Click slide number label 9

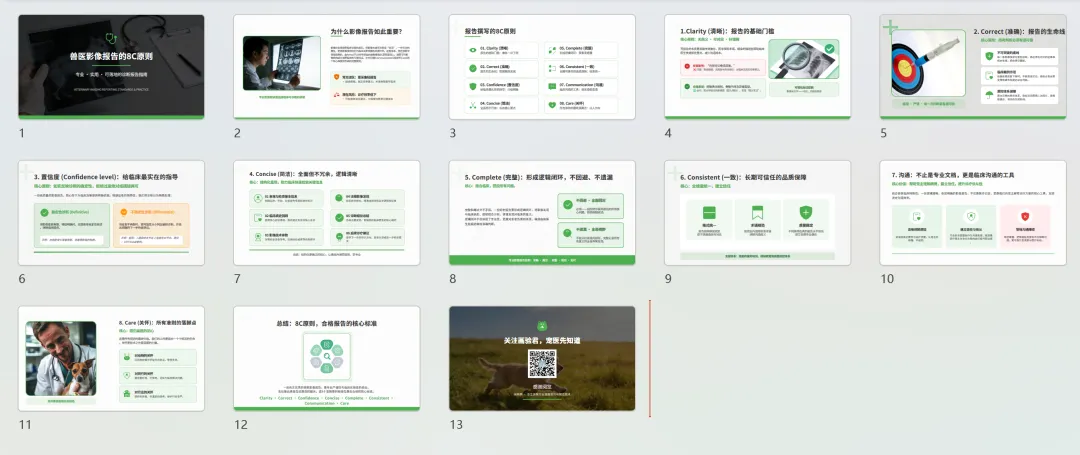click(668, 279)
